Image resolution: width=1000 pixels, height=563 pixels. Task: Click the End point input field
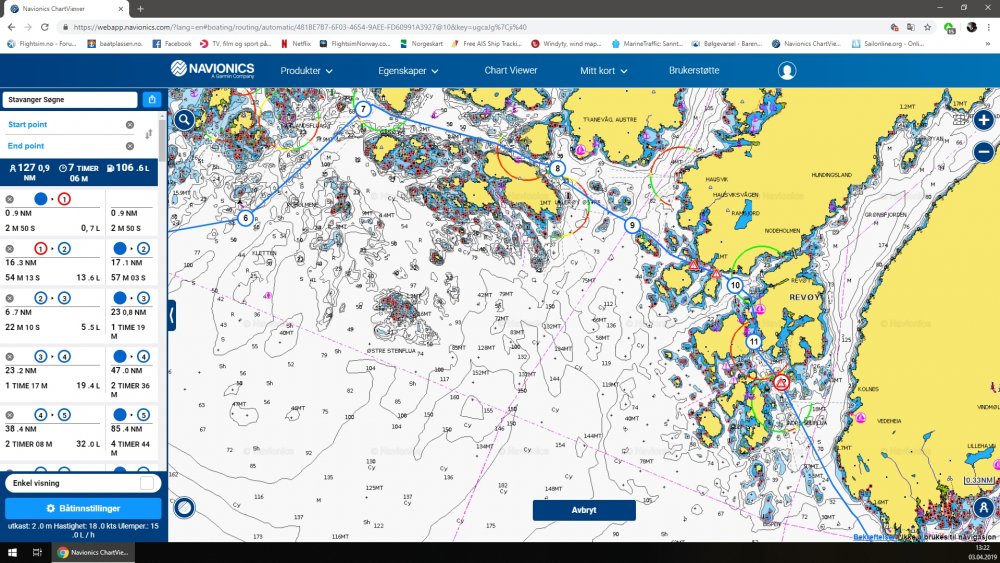coord(63,146)
